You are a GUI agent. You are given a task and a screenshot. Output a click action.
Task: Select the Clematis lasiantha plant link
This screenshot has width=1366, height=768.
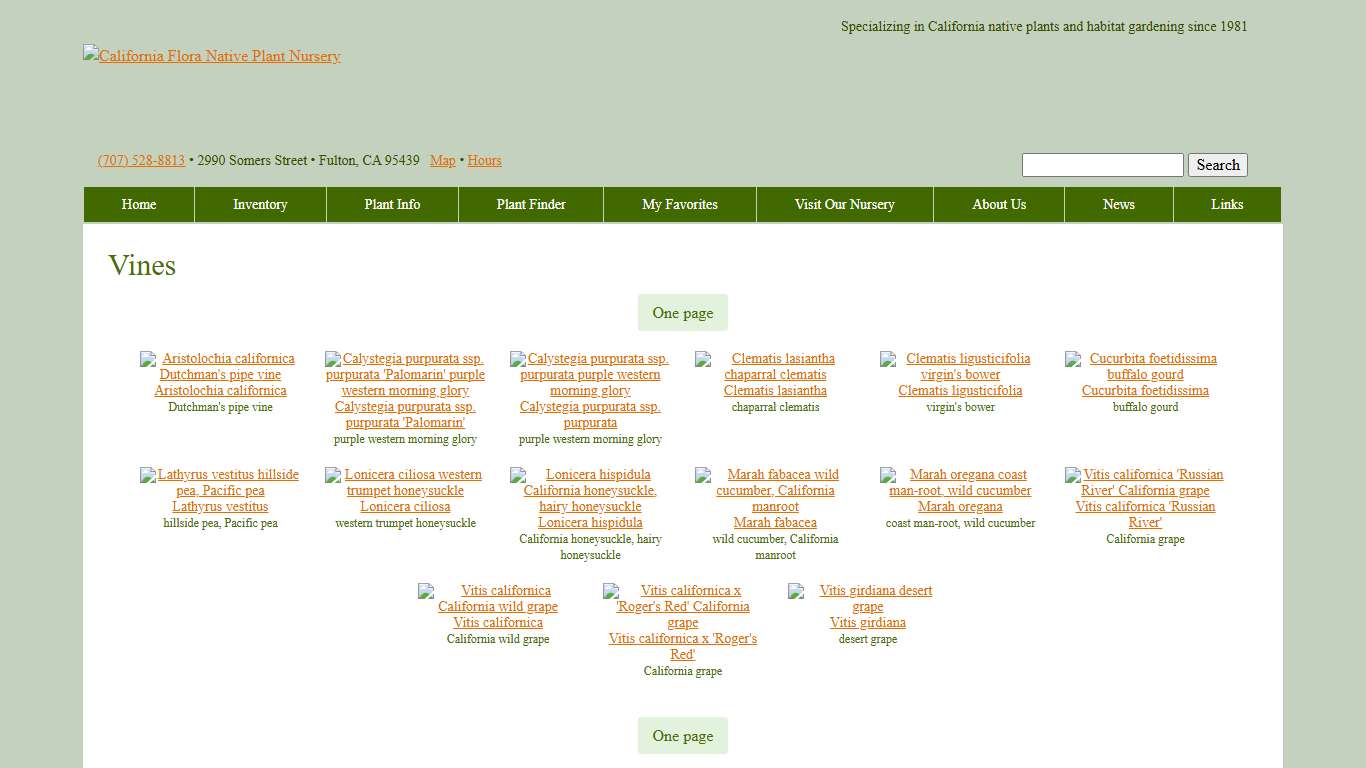point(775,390)
